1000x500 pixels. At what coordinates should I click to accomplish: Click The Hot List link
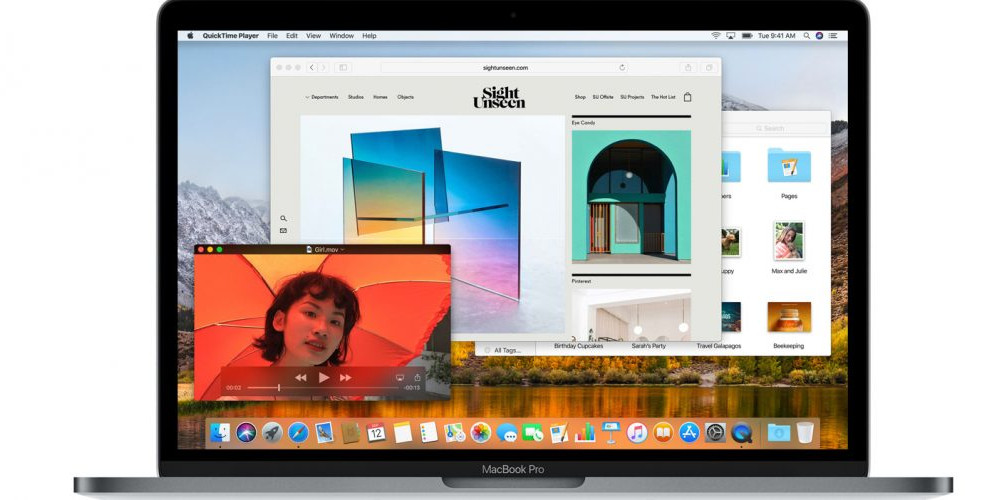[663, 97]
